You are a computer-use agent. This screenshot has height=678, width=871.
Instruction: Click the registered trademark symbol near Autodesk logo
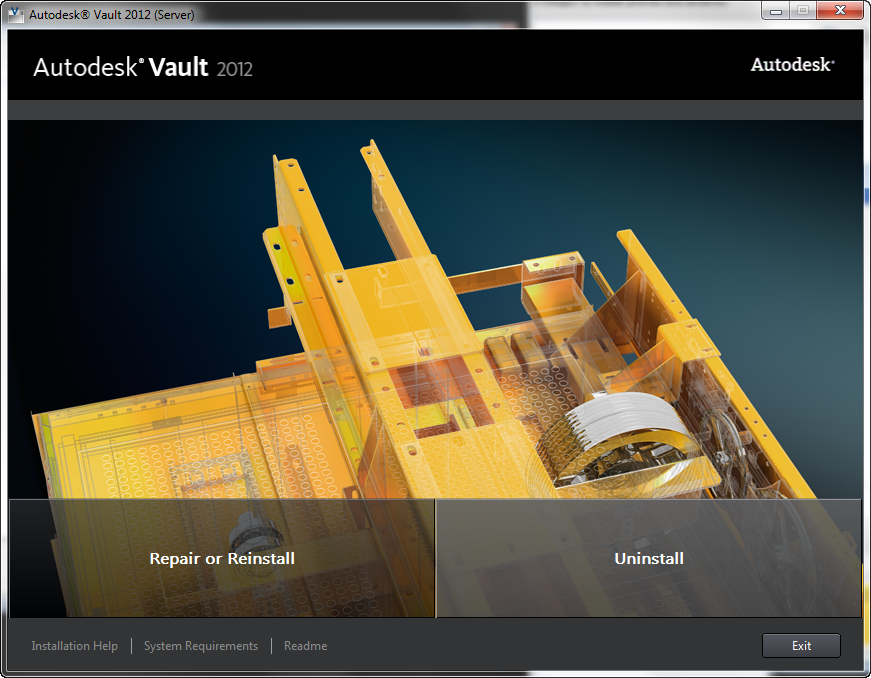tap(834, 60)
